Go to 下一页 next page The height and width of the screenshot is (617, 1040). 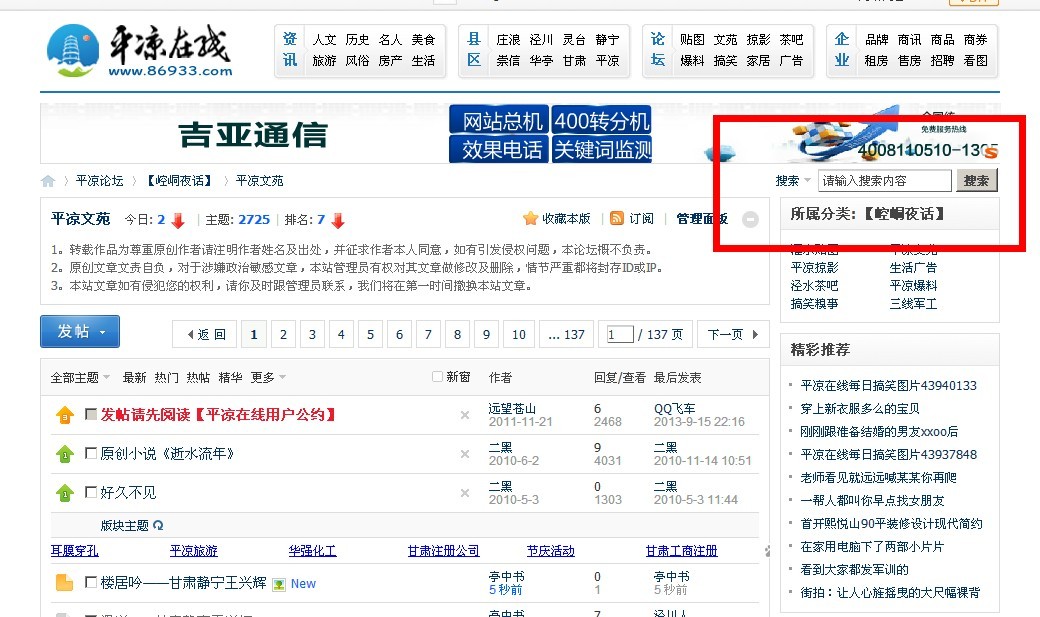click(733, 334)
